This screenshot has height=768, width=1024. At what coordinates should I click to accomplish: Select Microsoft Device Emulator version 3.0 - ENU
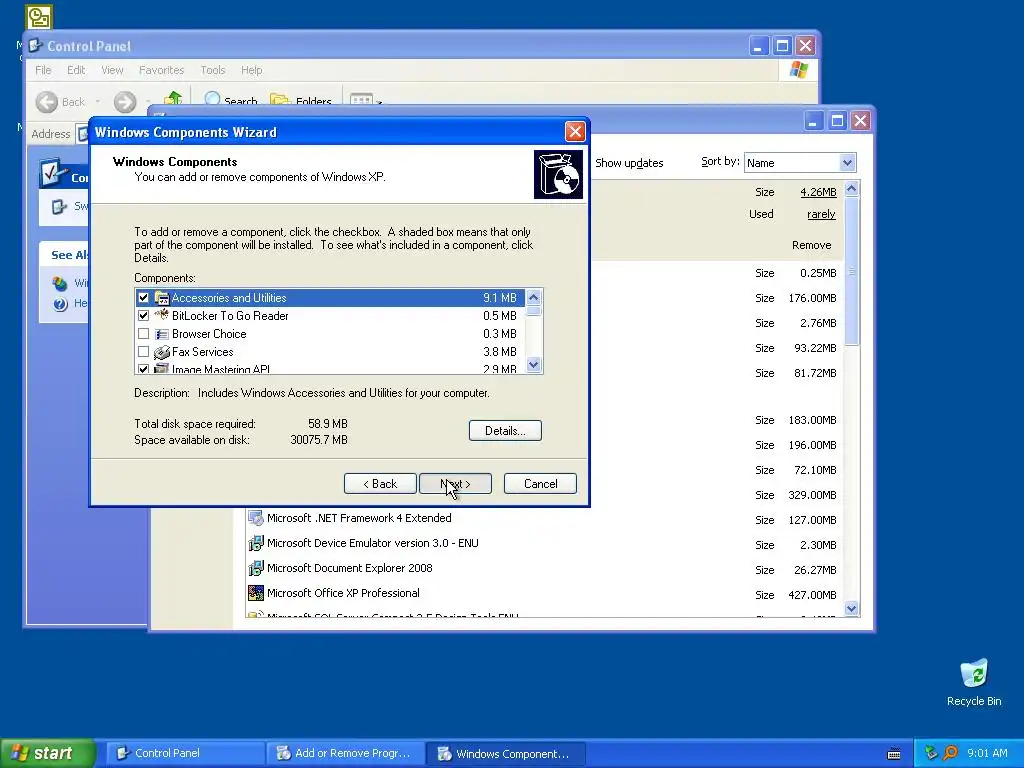tap(373, 543)
